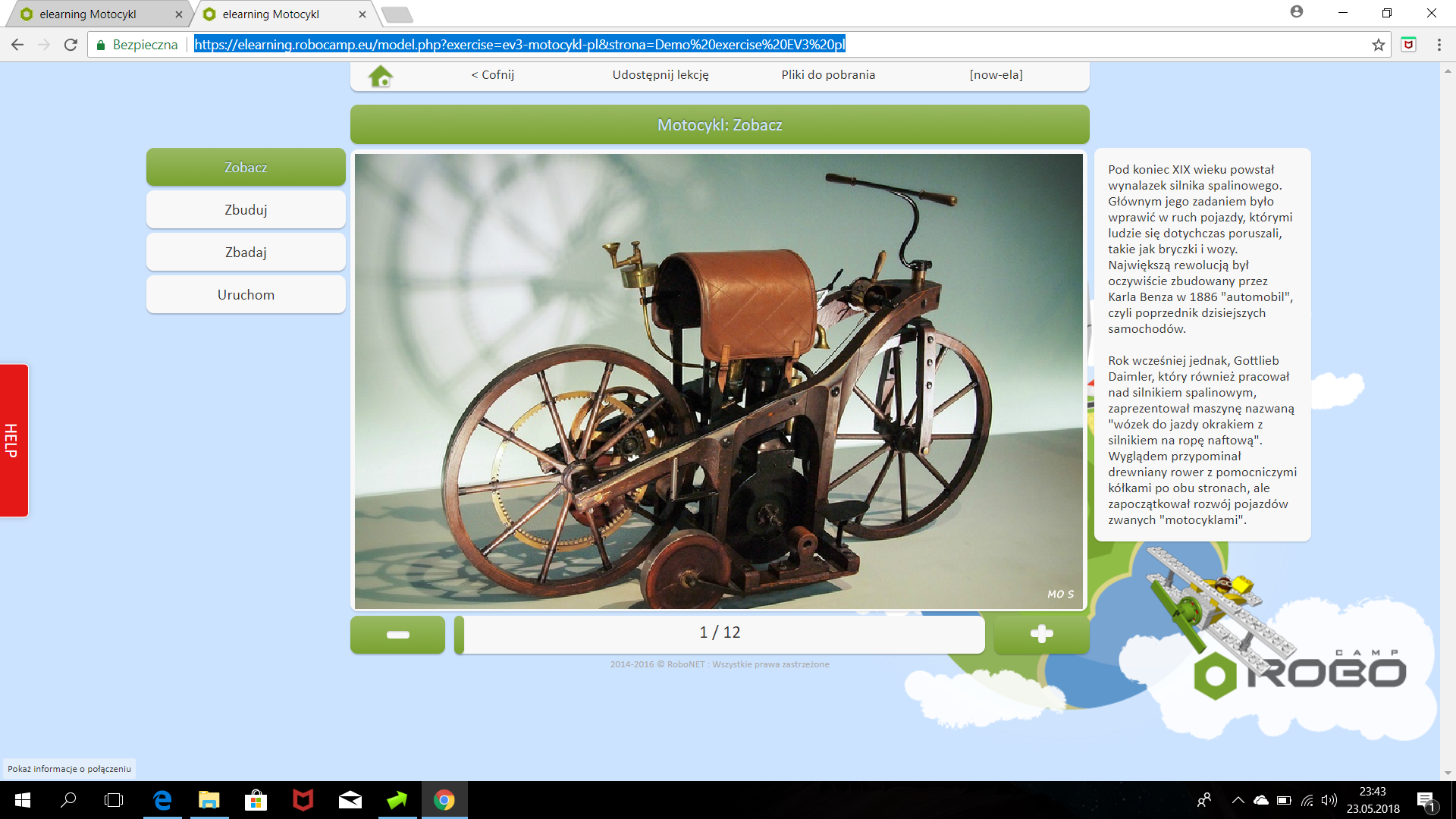The image size is (1456, 819).
Task: Select the Zbuduj section button
Action: point(246,209)
